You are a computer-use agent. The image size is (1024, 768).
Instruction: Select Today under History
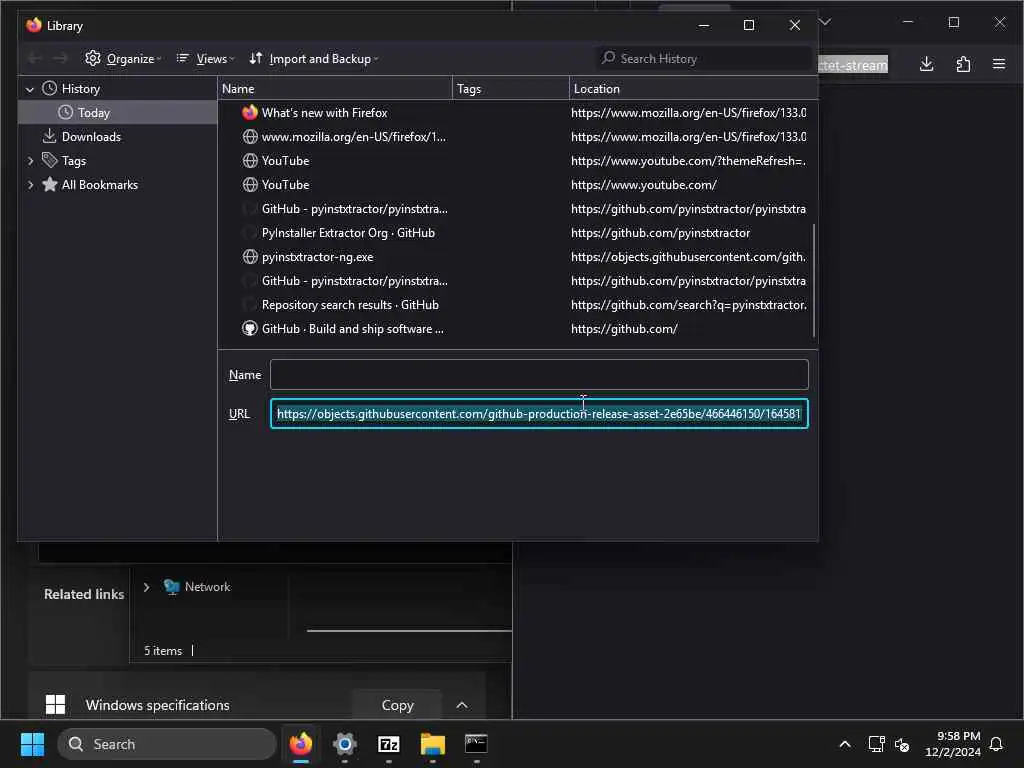[x=118, y=113]
